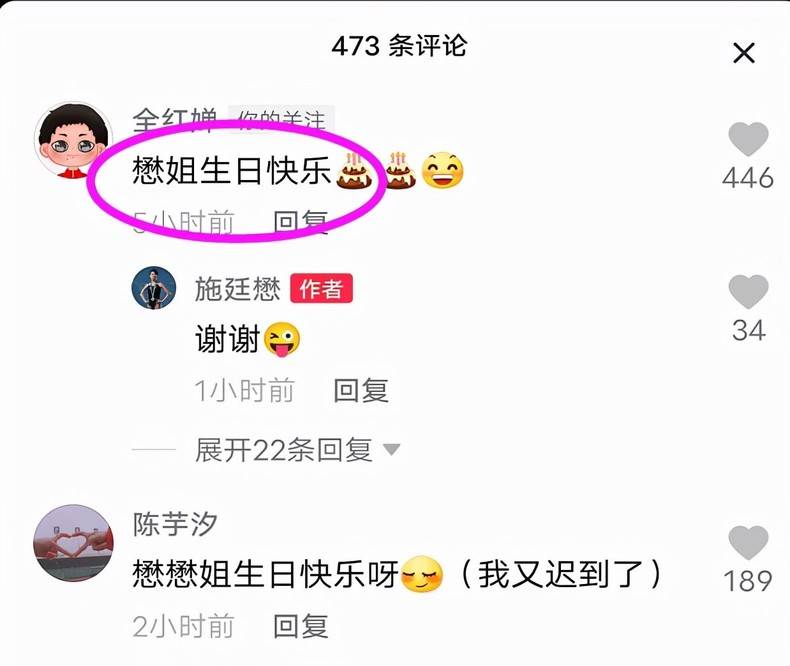Reply to 全红婵's comment via 回复

301,222
